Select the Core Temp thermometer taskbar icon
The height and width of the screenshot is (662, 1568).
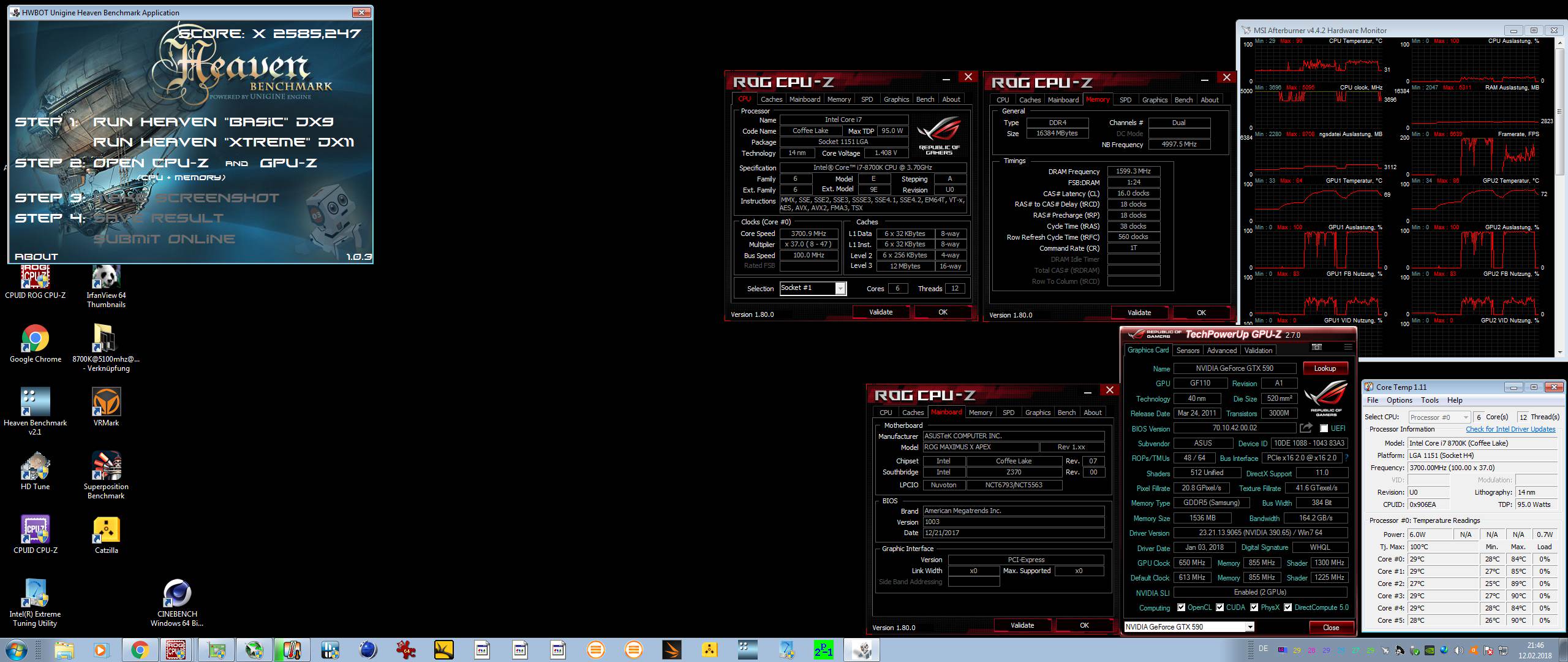point(292,650)
